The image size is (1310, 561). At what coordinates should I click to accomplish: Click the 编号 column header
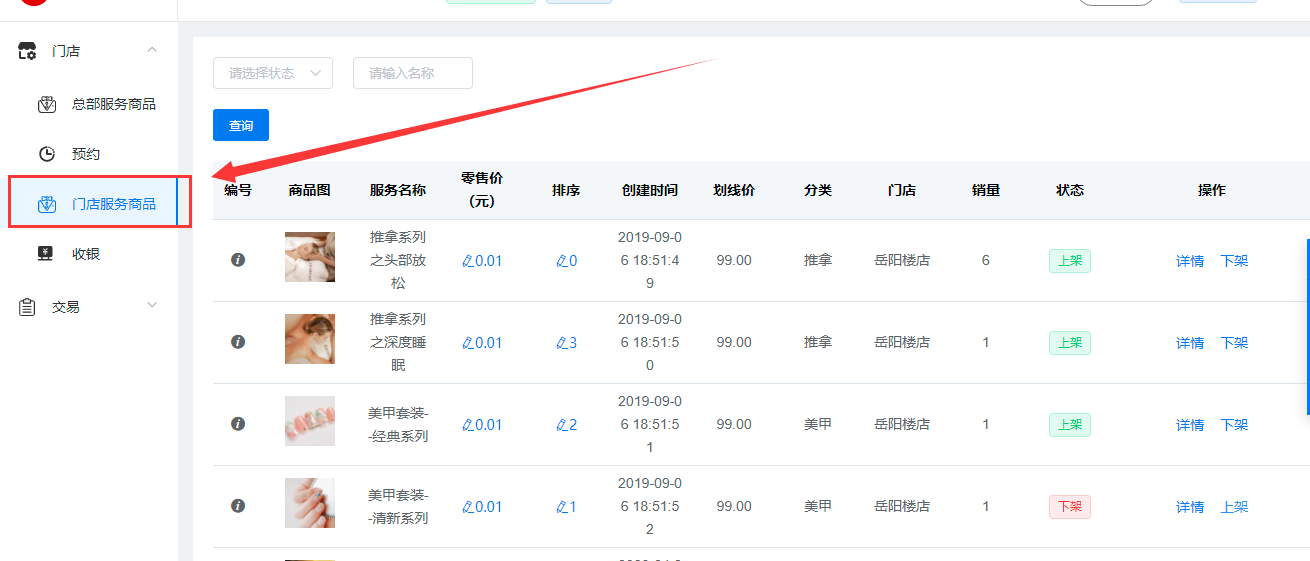(238, 190)
